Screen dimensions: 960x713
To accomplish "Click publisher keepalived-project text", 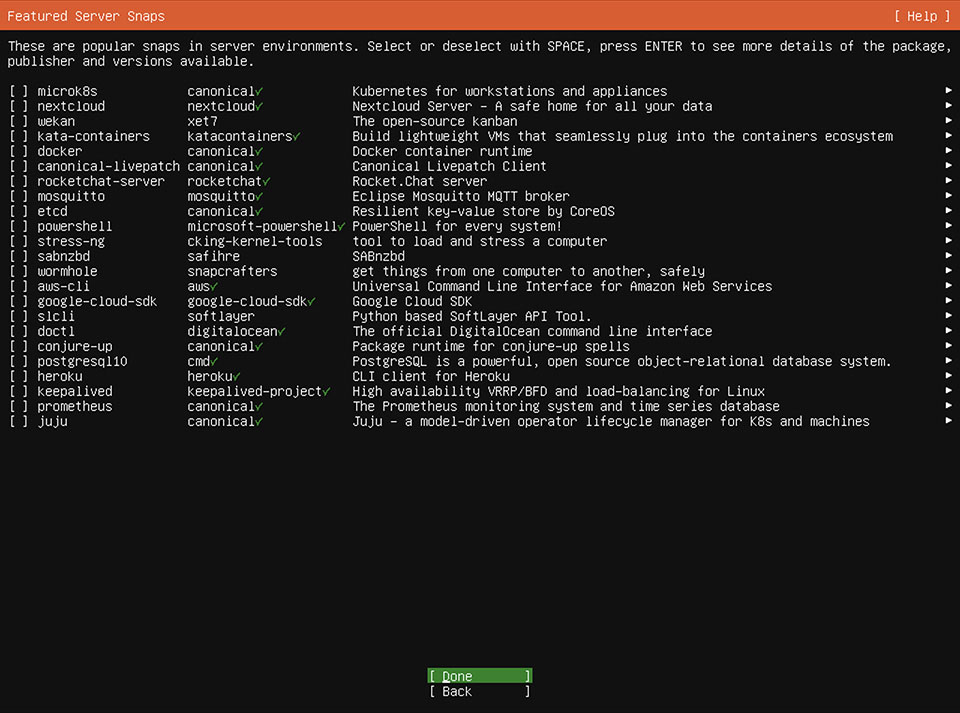I will pos(254,392).
